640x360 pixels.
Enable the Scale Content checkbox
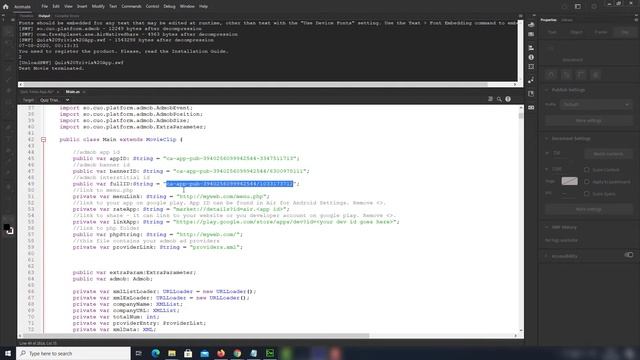coord(587,169)
